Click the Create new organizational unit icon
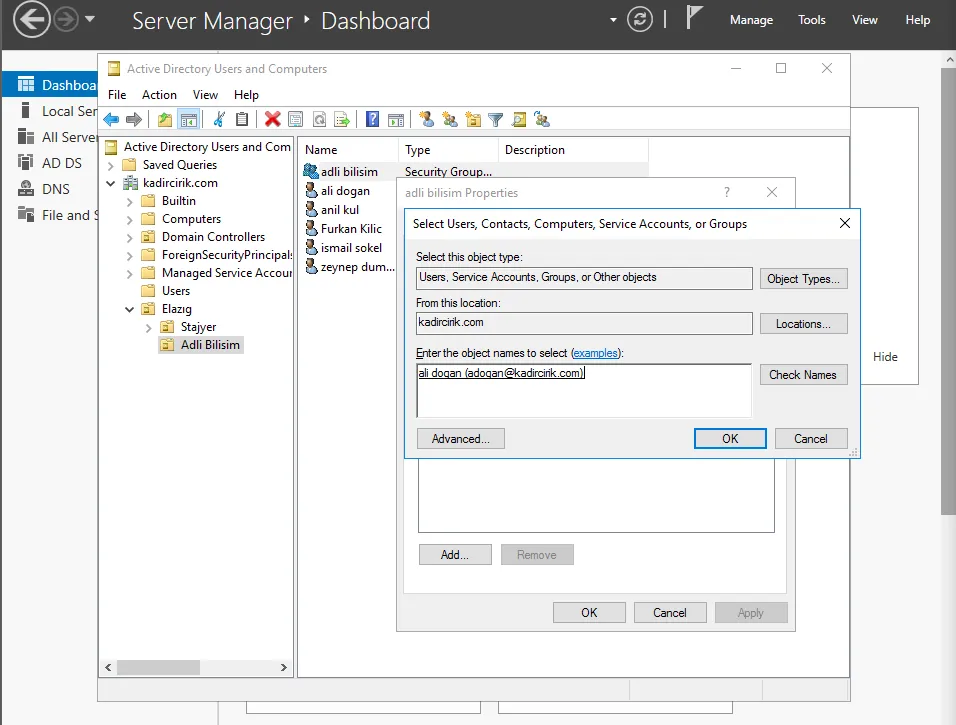The width and height of the screenshot is (956, 725). click(x=473, y=120)
